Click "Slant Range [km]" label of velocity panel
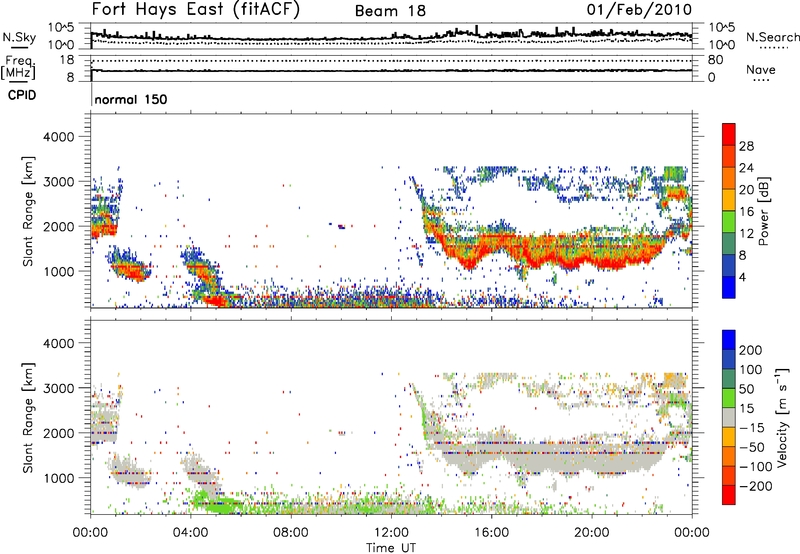The image size is (800, 554). tap(28, 418)
